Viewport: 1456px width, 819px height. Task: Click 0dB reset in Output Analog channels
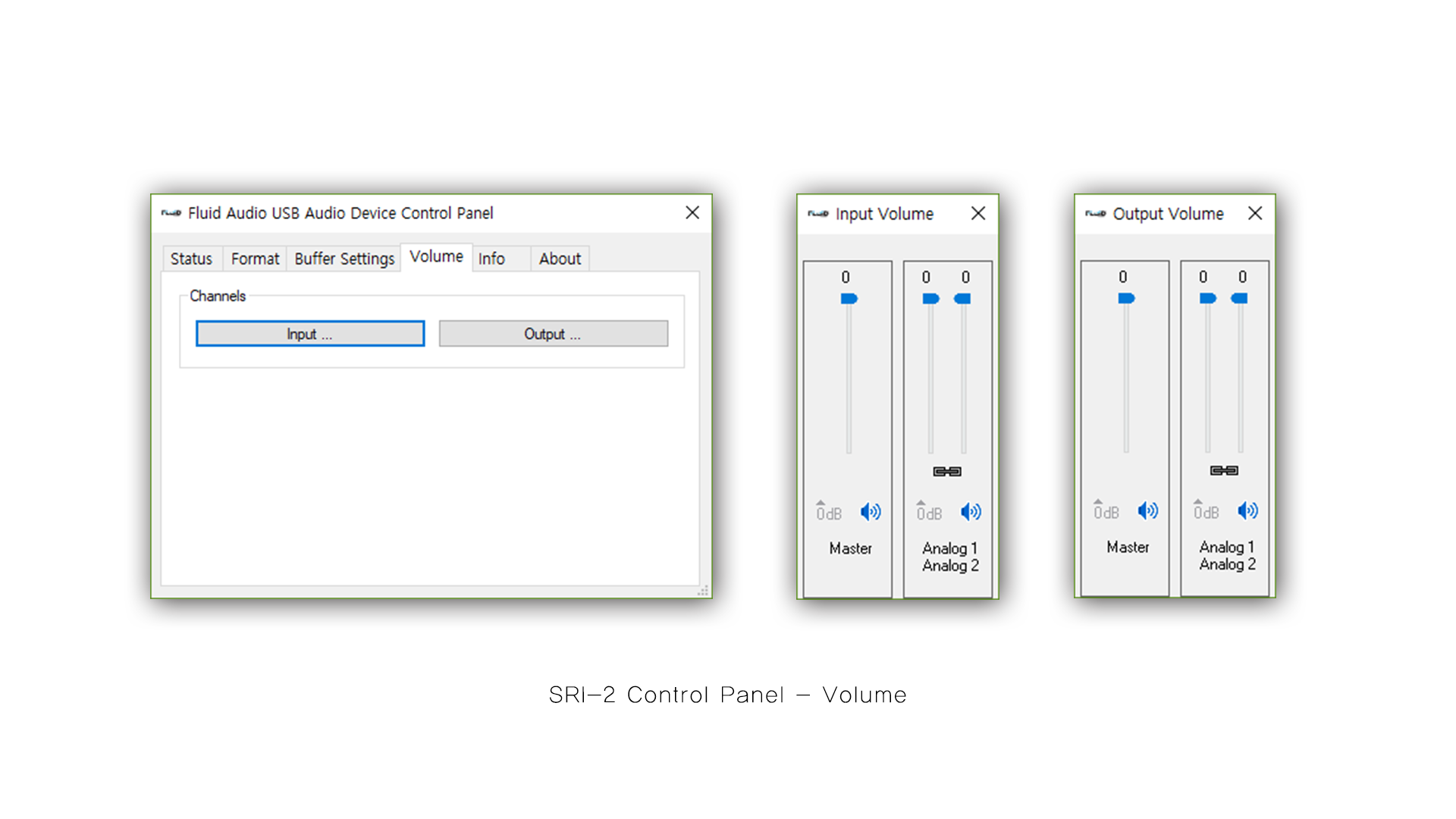(1206, 511)
